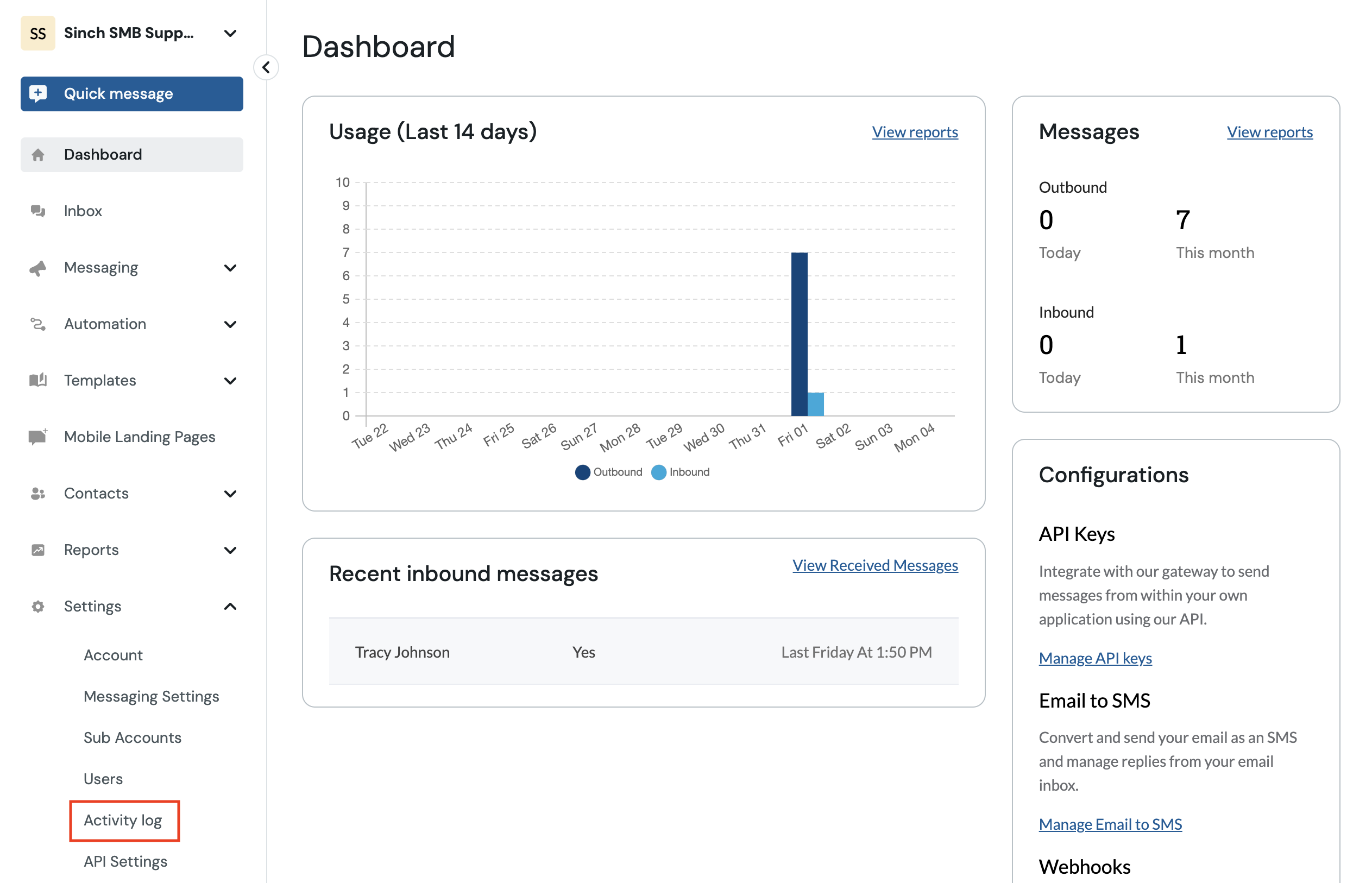1372x883 pixels.
Task: Click the dark blue outbound bar for Fri 01
Action: point(799,335)
